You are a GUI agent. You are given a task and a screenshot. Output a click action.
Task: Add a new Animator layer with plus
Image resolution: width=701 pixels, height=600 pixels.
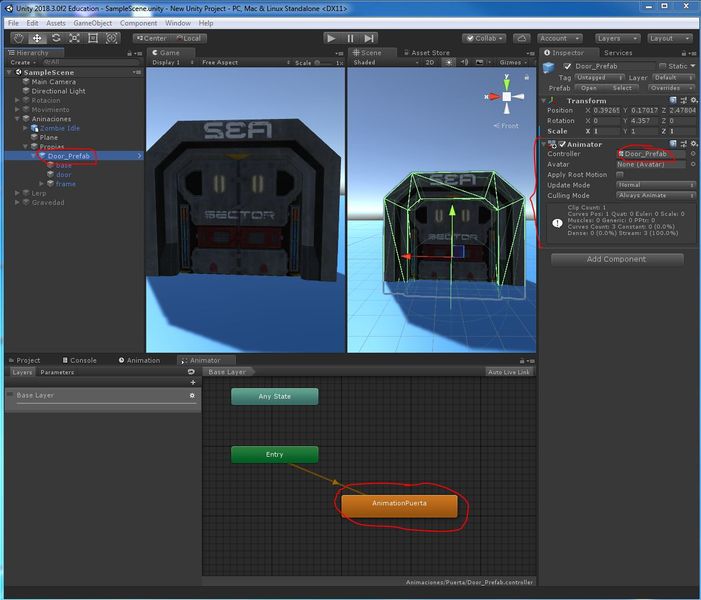click(193, 382)
